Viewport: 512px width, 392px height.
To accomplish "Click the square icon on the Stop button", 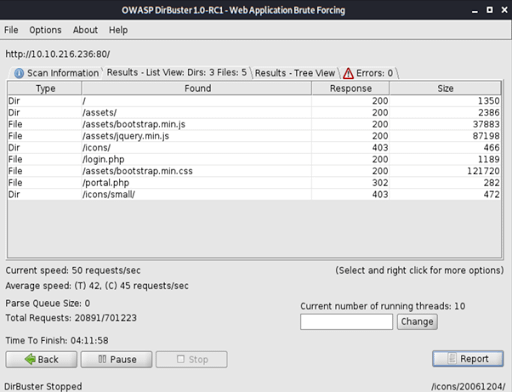I will click(x=181, y=359).
